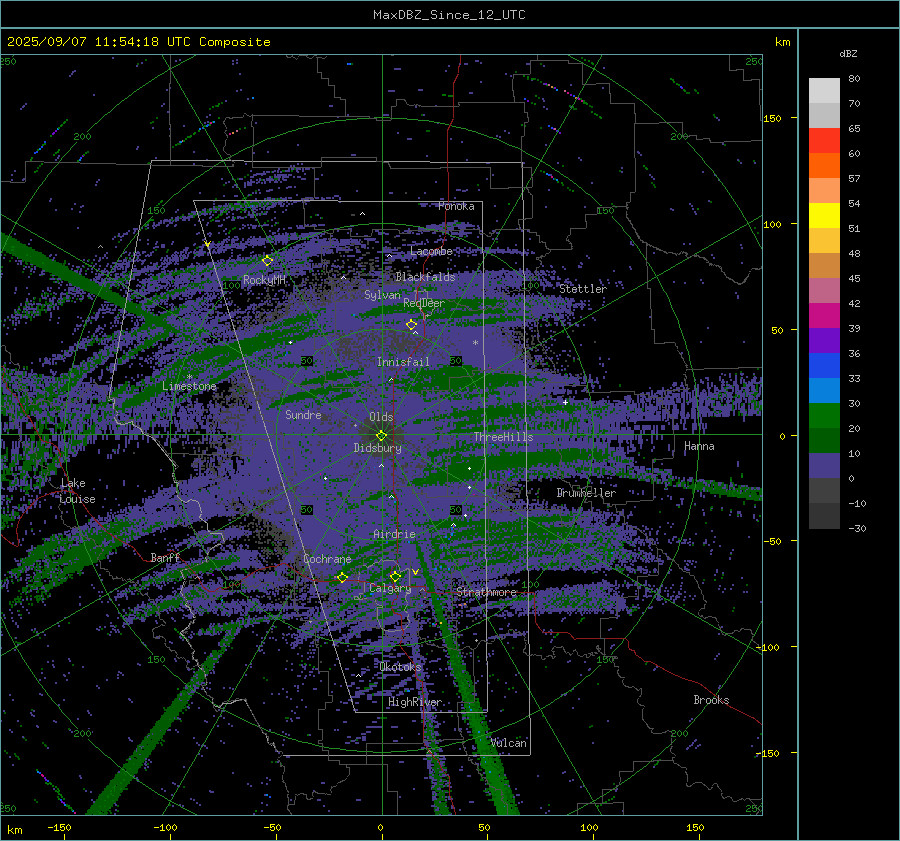The width and height of the screenshot is (900, 841).
Task: Select the amber 48–51 dBZ legend swatch
Action: (x=824, y=241)
